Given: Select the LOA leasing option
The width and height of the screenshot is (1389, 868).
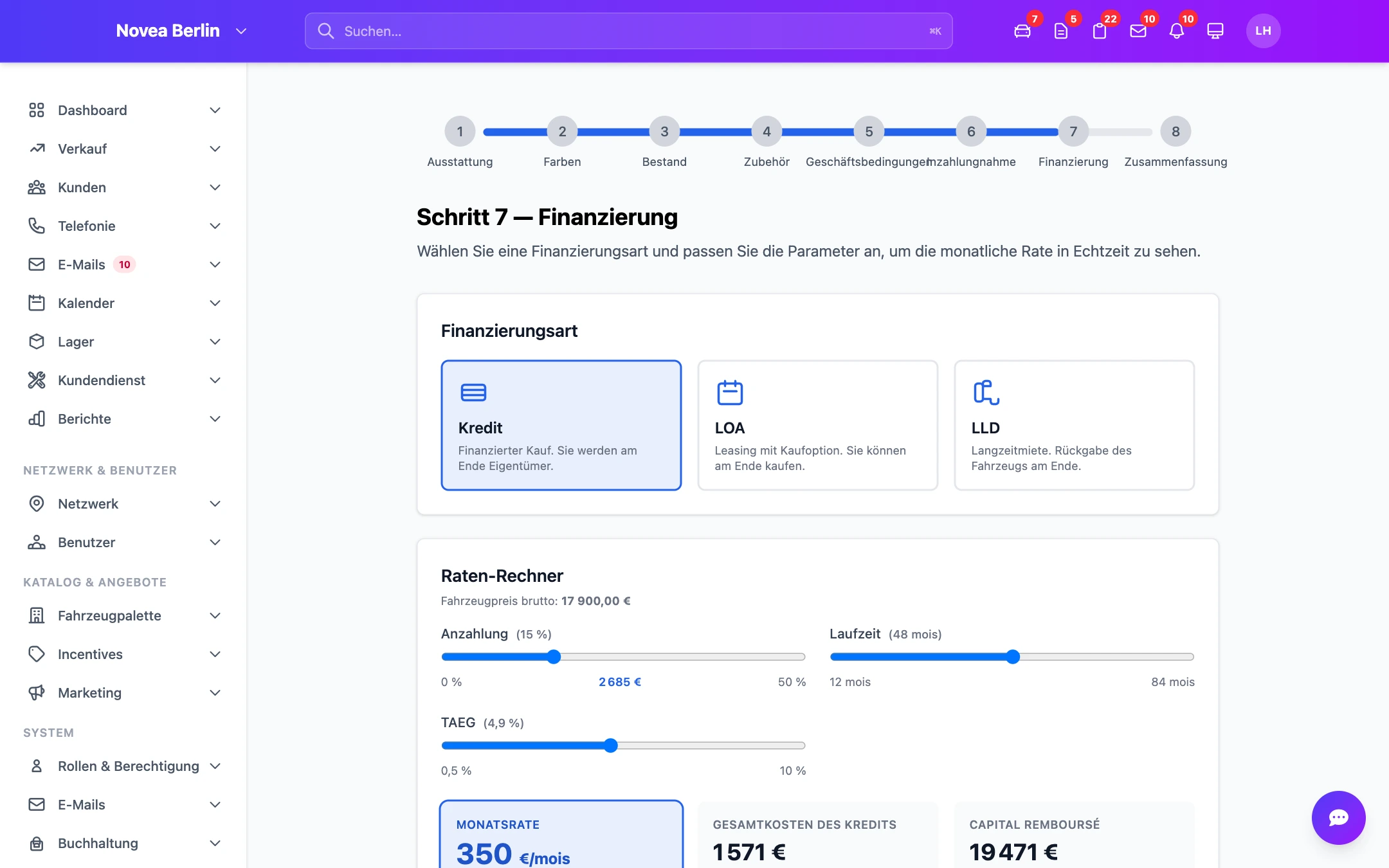Looking at the screenshot, I should coord(817,425).
